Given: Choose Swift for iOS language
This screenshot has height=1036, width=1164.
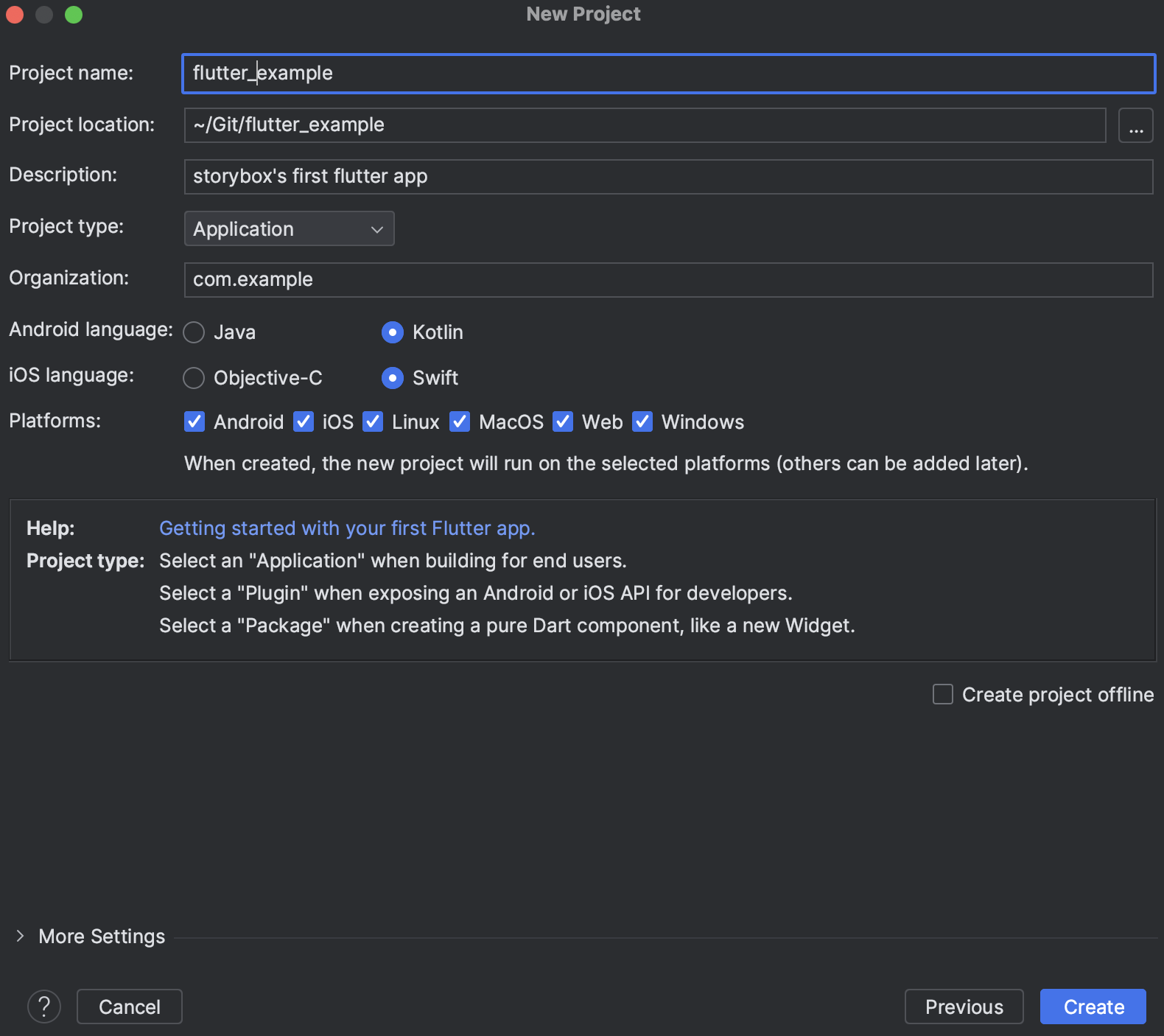Looking at the screenshot, I should (393, 378).
